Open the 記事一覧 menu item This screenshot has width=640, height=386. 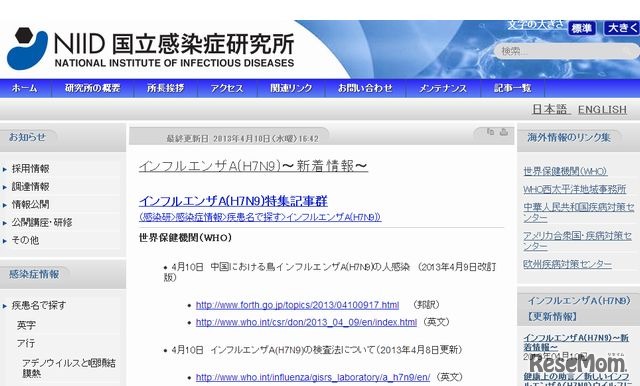click(x=513, y=88)
